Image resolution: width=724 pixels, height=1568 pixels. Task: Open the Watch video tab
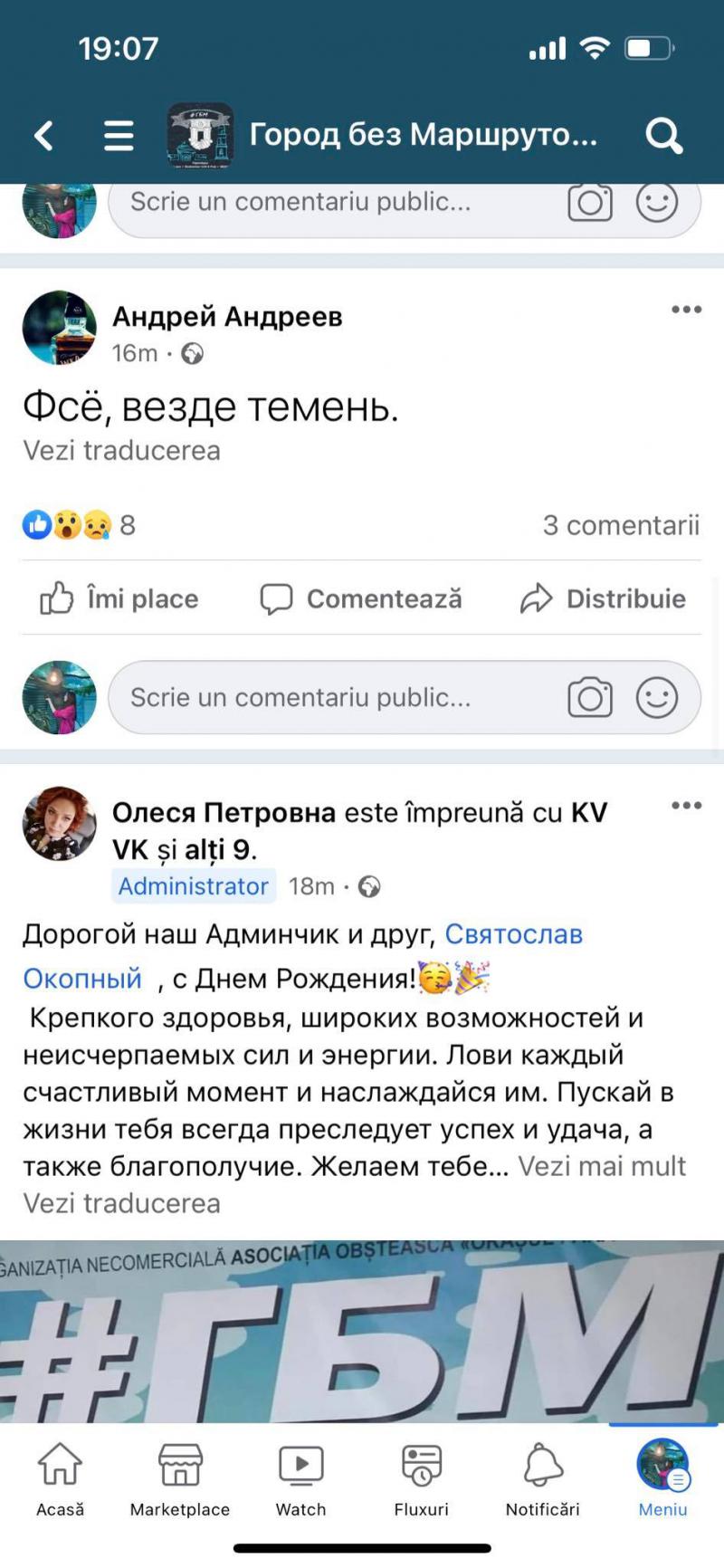[x=300, y=1477]
